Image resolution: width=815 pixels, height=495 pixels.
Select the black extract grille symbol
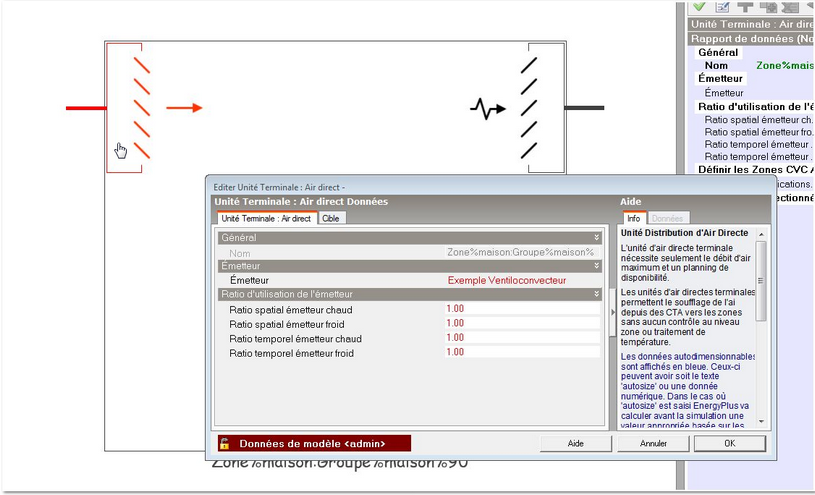(x=527, y=109)
